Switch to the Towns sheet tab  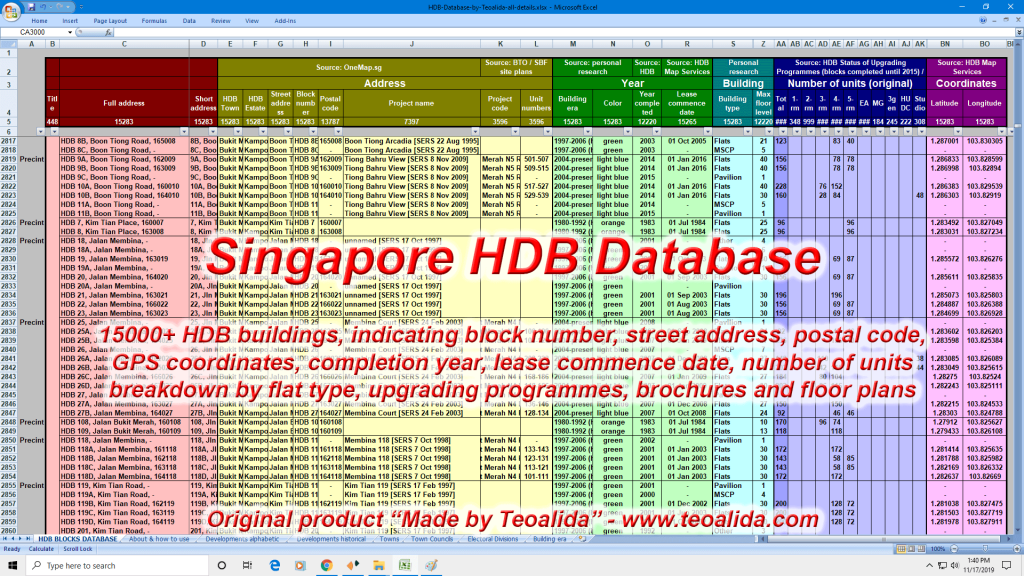tap(388, 539)
